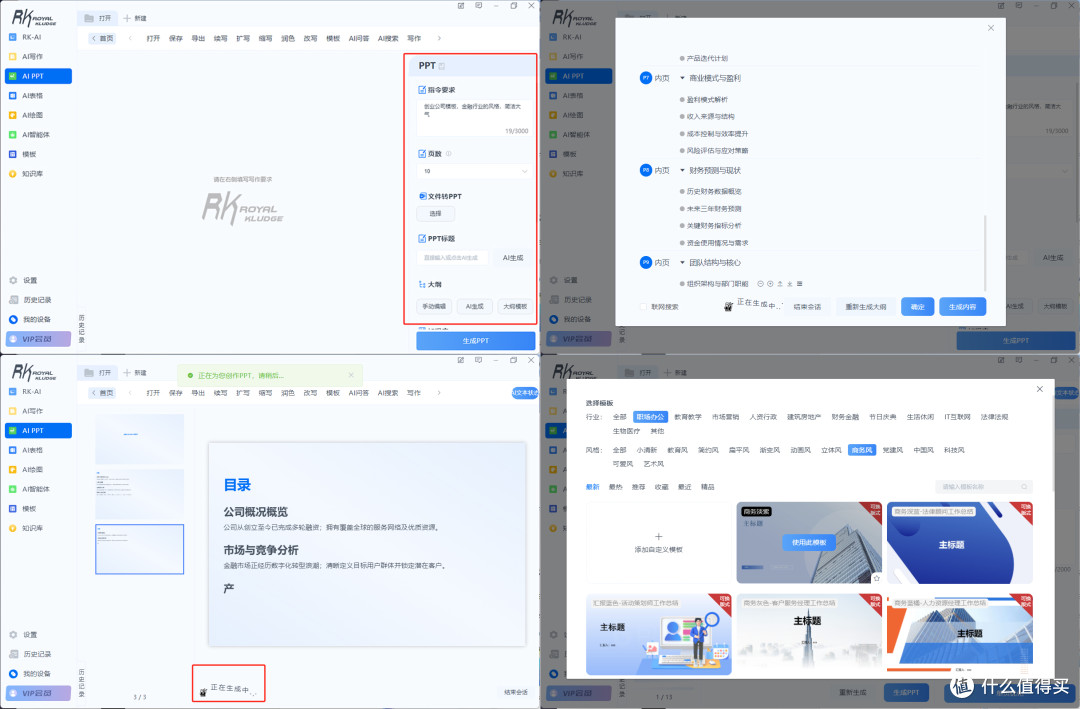Click 手动编辑 under 大纲
Screen dimensions: 1080x709
[x=434, y=306]
